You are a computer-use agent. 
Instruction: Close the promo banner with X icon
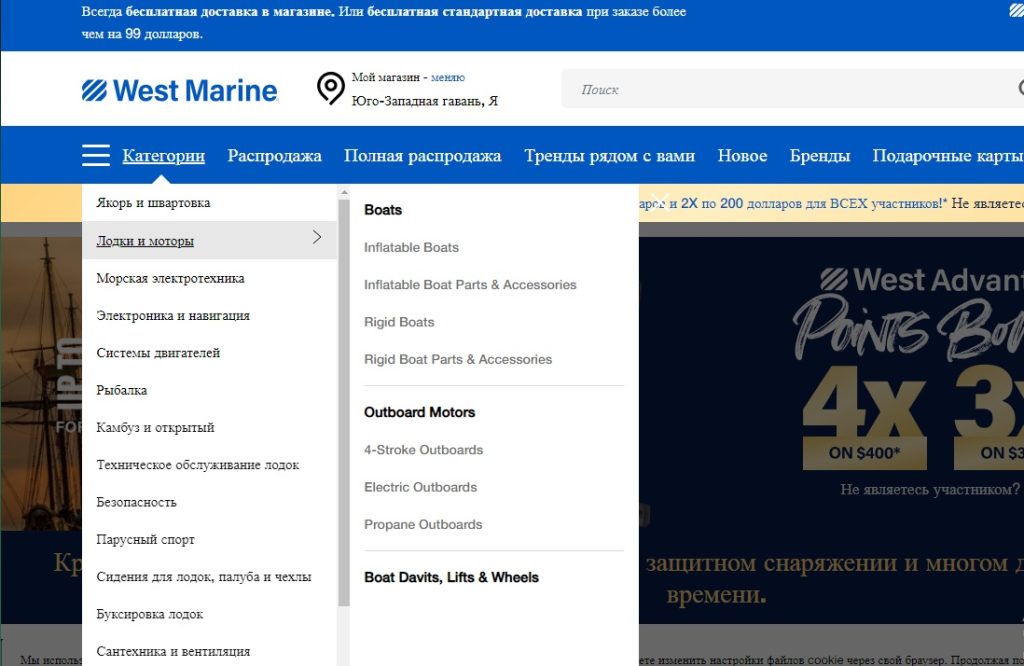tap(660, 202)
